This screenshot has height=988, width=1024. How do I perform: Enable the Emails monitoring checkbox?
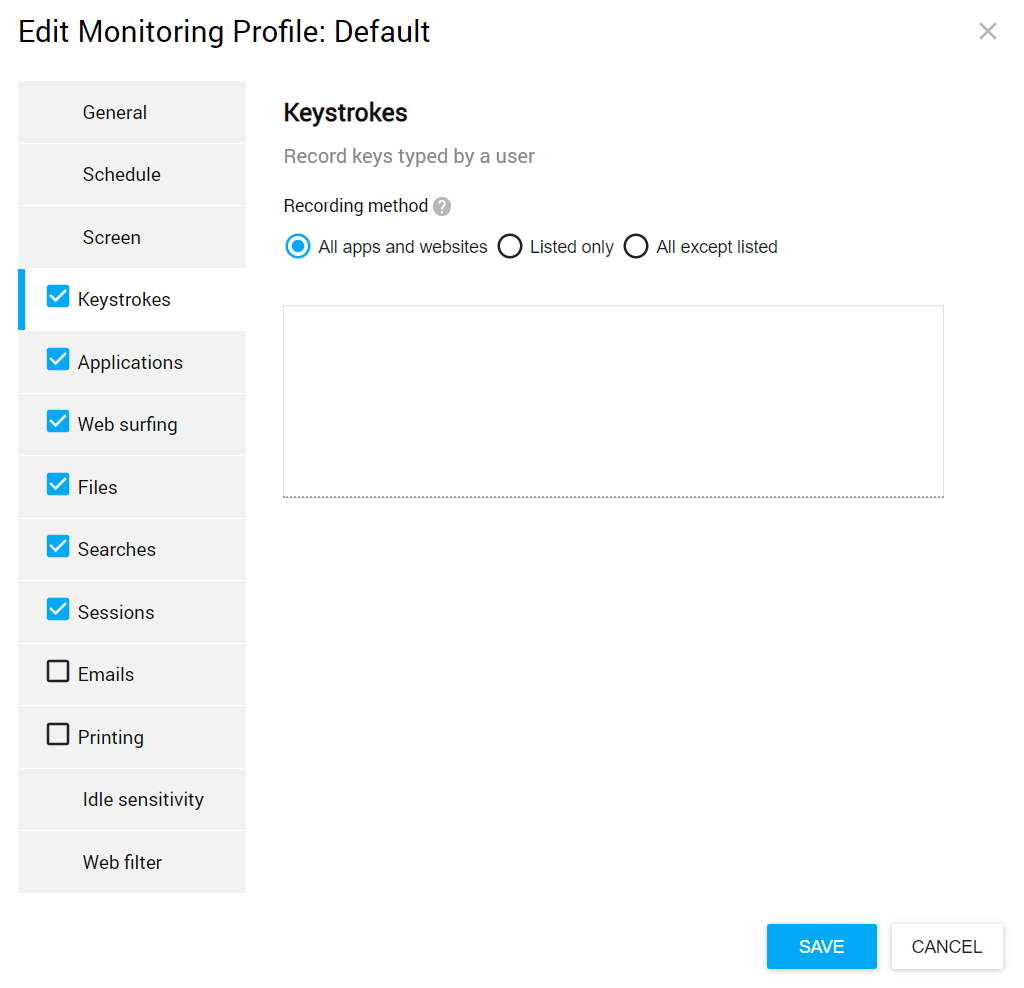tap(58, 672)
